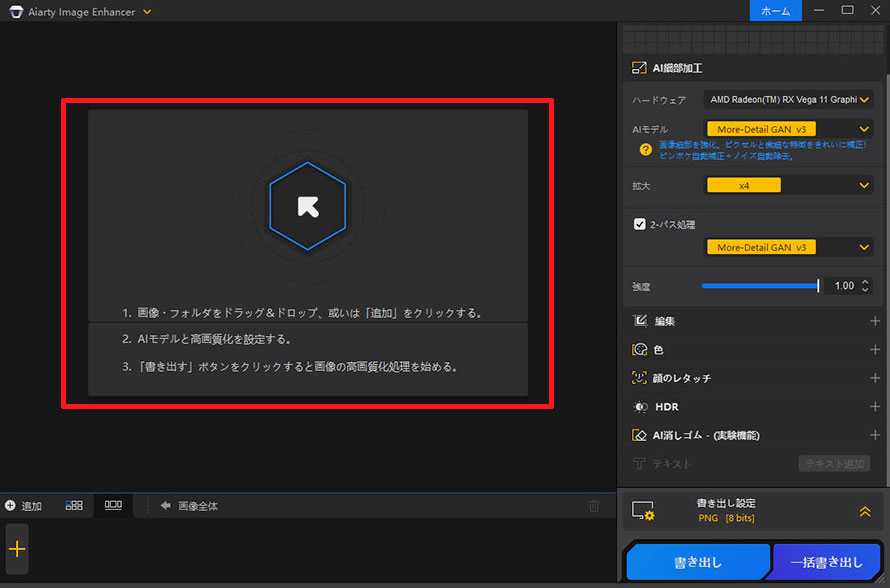Click the 強度 value stepper arrows

pyautogui.click(x=865, y=285)
